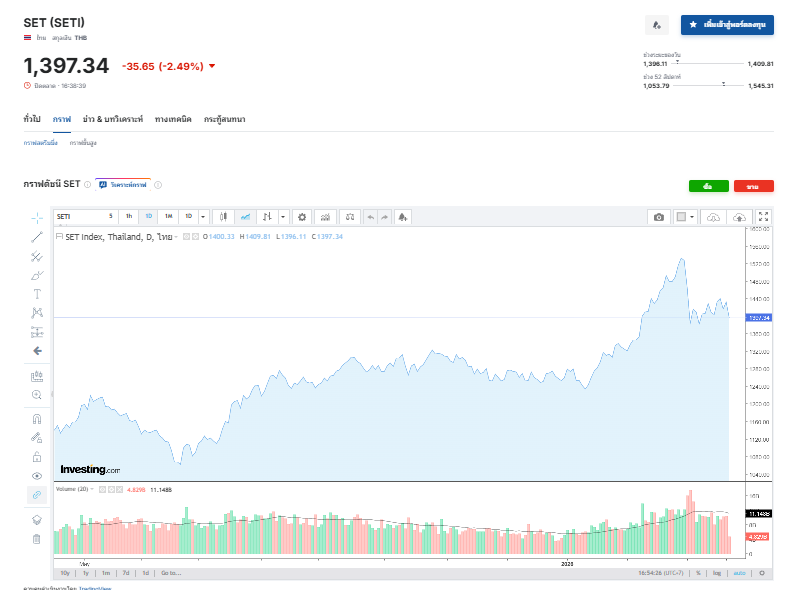Set time range to 10y
This screenshot has width=785, height=590.
(65, 573)
